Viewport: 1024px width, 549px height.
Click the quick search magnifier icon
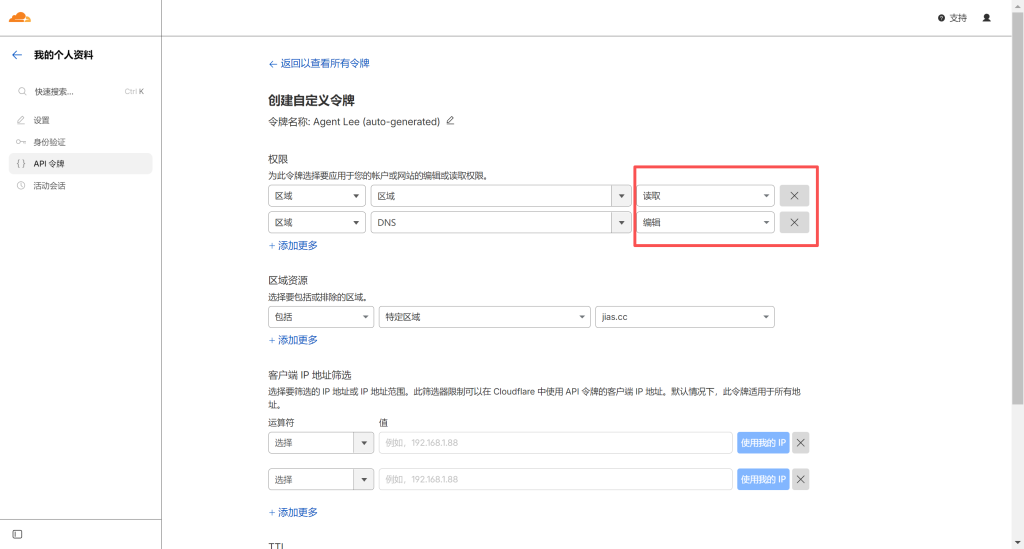(x=22, y=91)
